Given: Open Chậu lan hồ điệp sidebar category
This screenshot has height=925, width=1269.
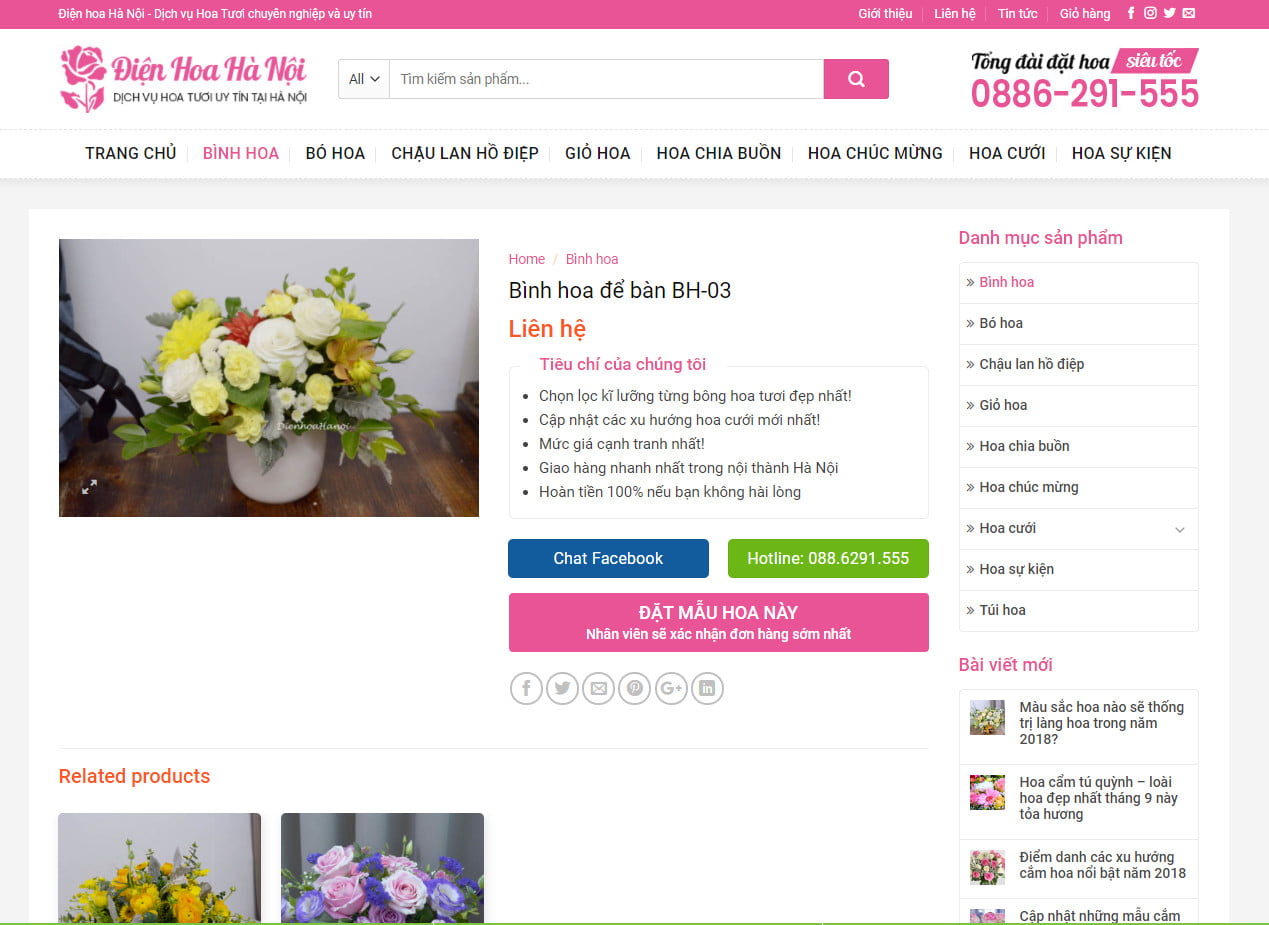Looking at the screenshot, I should [1031, 364].
